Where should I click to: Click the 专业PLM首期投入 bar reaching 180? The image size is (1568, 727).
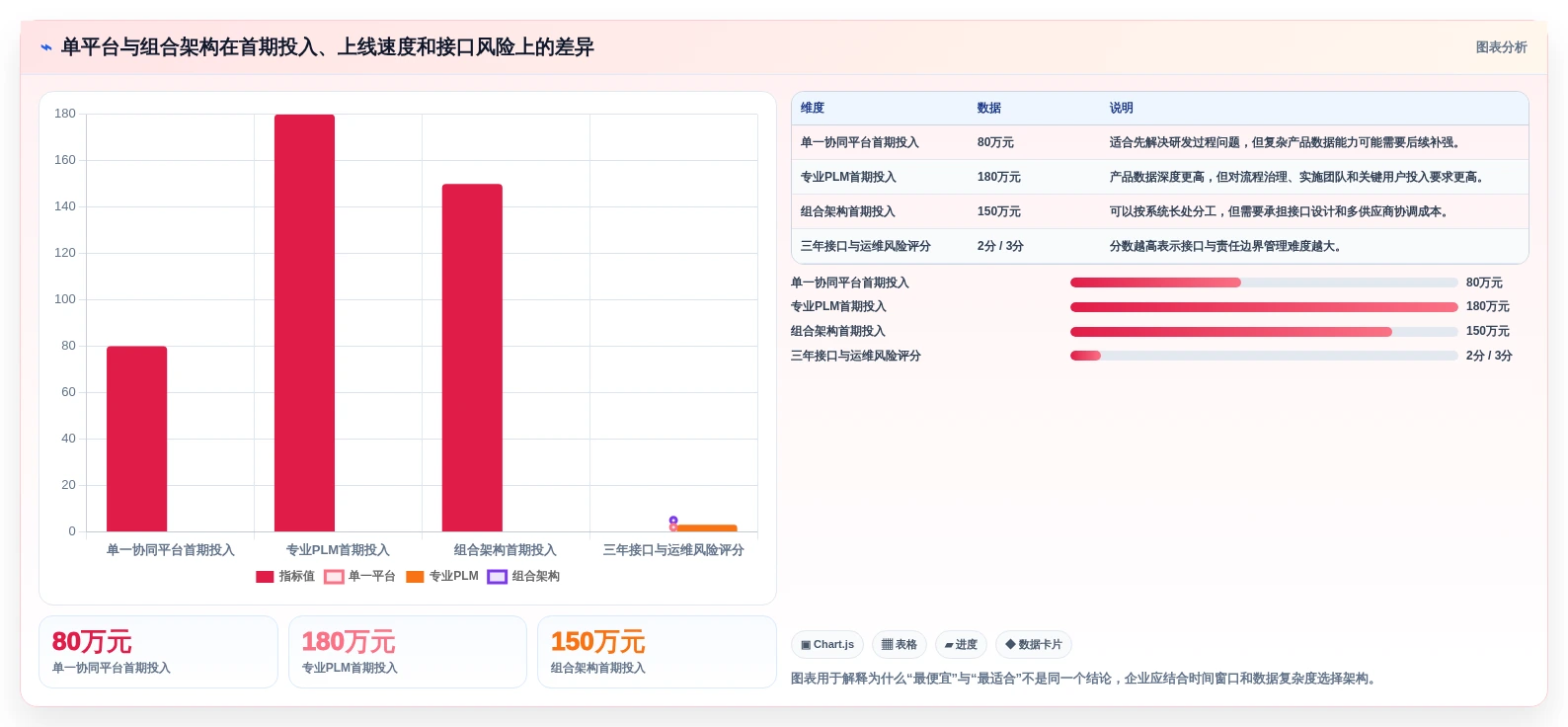tap(304, 323)
